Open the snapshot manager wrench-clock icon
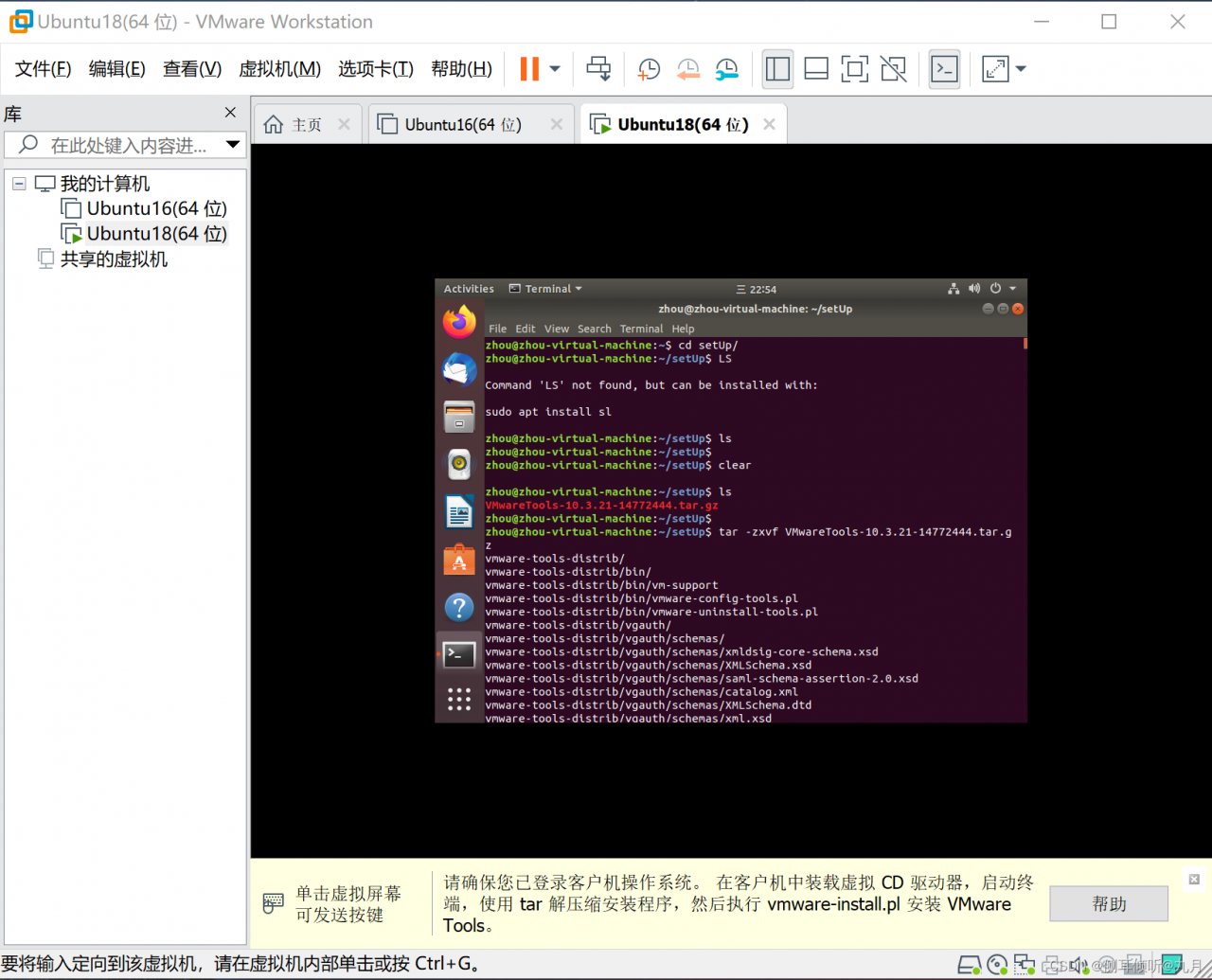The image size is (1212, 980). (726, 68)
